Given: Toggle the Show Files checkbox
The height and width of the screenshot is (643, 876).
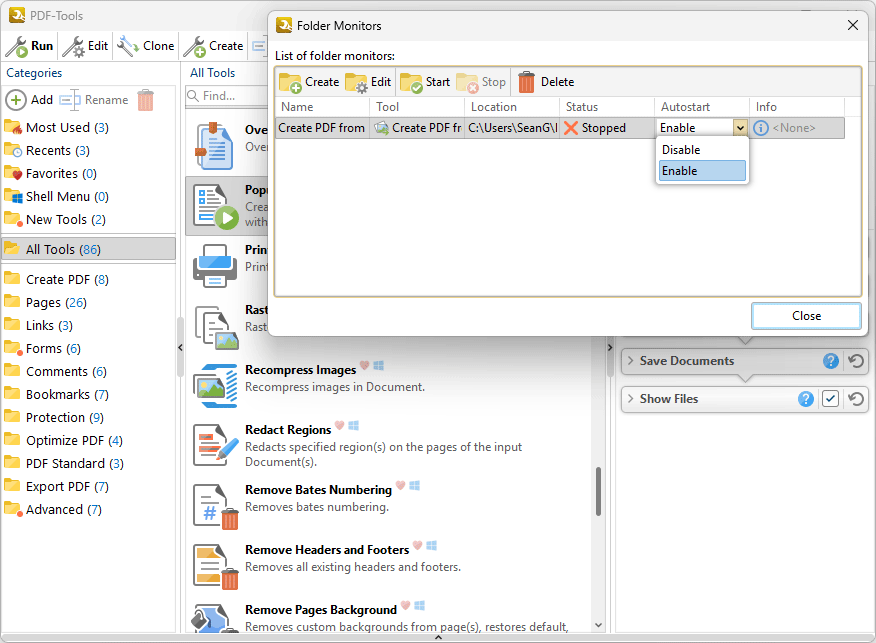Looking at the screenshot, I should (830, 399).
